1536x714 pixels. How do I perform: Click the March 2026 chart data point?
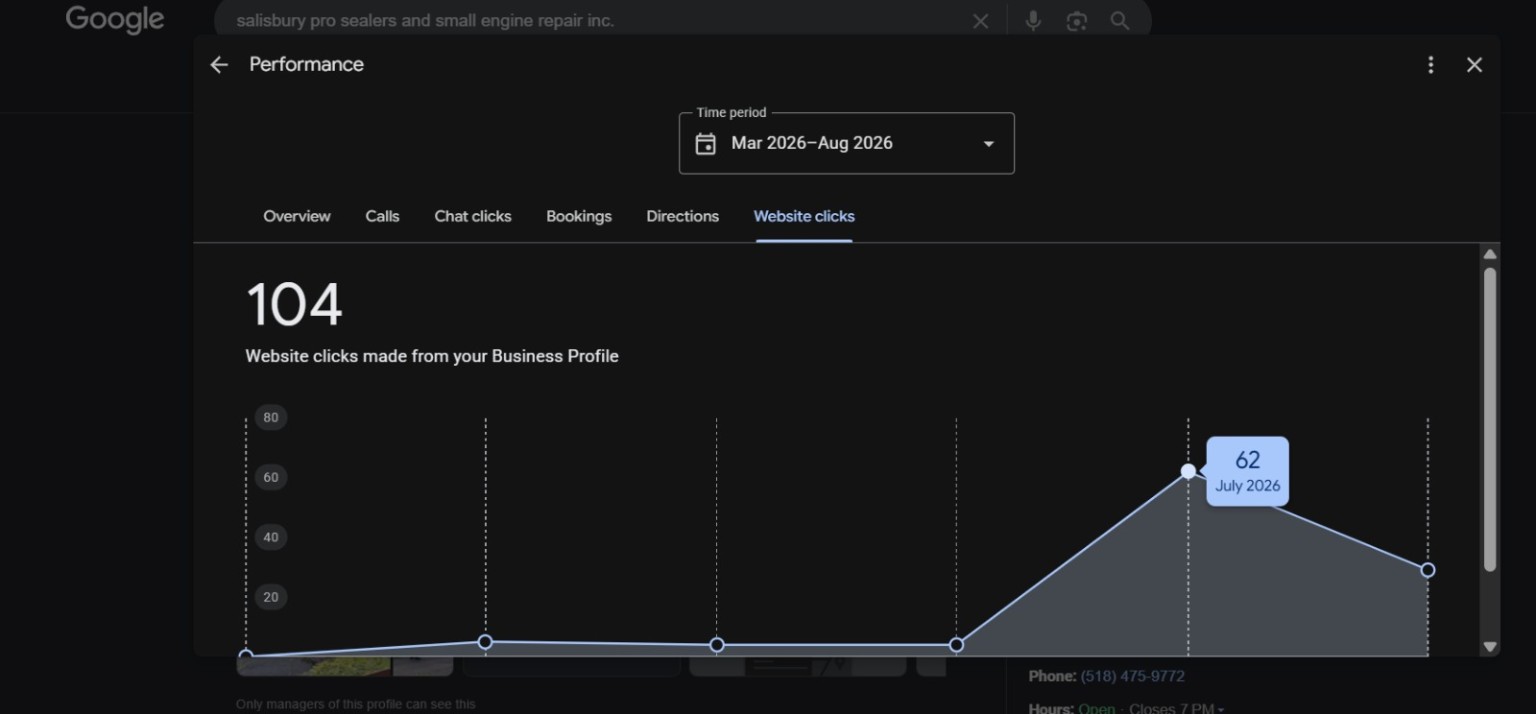[x=246, y=656]
